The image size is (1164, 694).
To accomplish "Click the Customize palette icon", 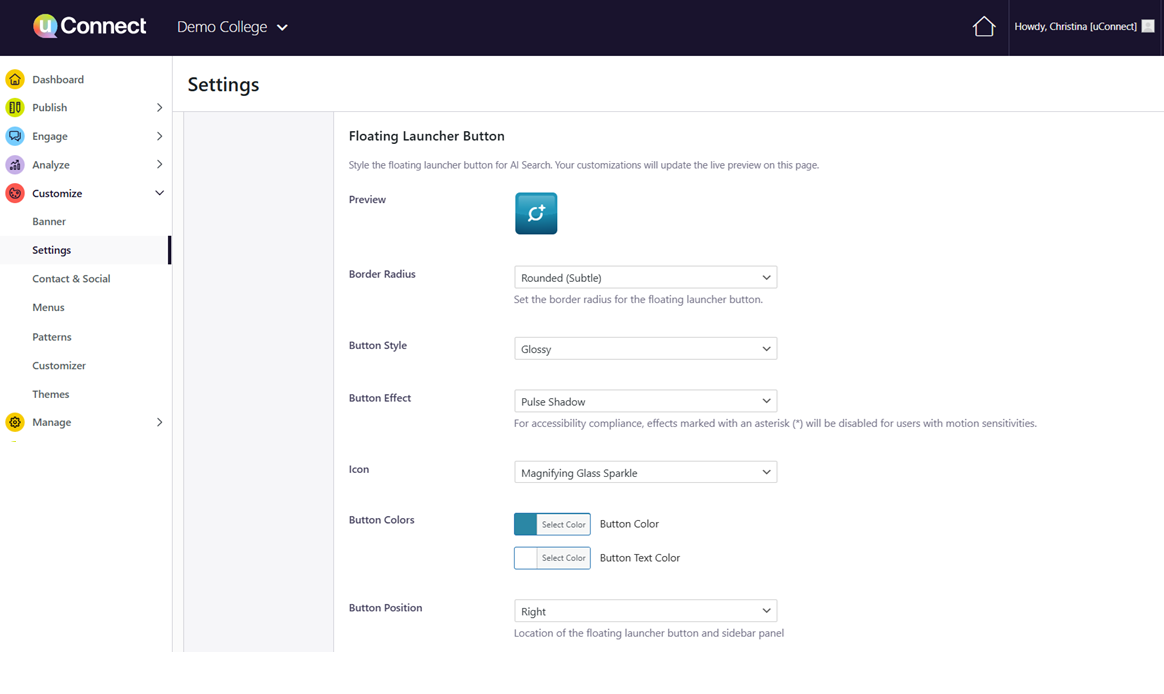I will tap(15, 193).
